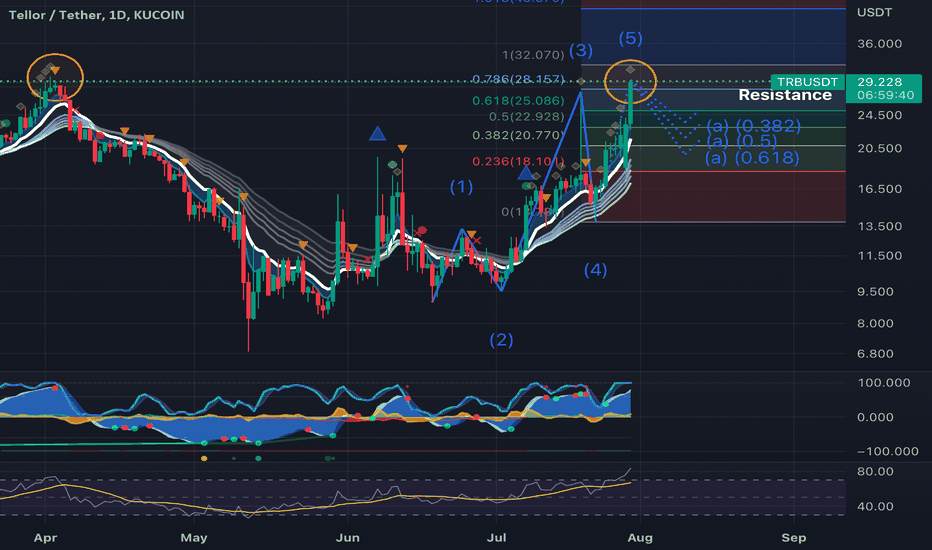This screenshot has width=932, height=550.
Task: Select the 0.236(18.101) Fibonacci level label
Action: (518, 162)
